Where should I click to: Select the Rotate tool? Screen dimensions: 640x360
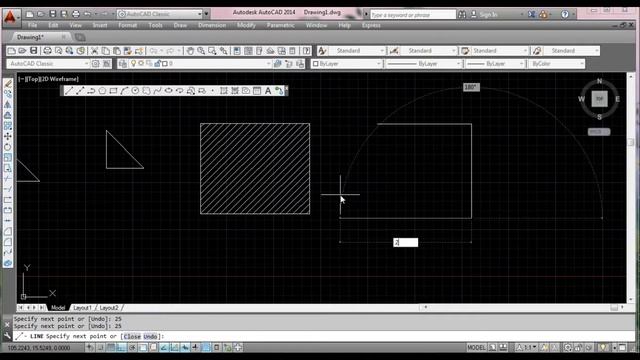(x=8, y=147)
